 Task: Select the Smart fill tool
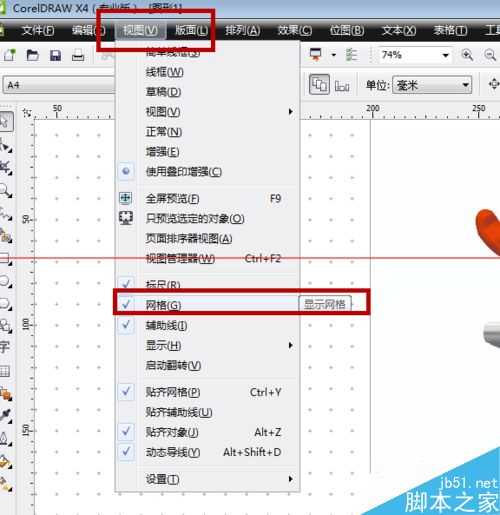click(5, 235)
